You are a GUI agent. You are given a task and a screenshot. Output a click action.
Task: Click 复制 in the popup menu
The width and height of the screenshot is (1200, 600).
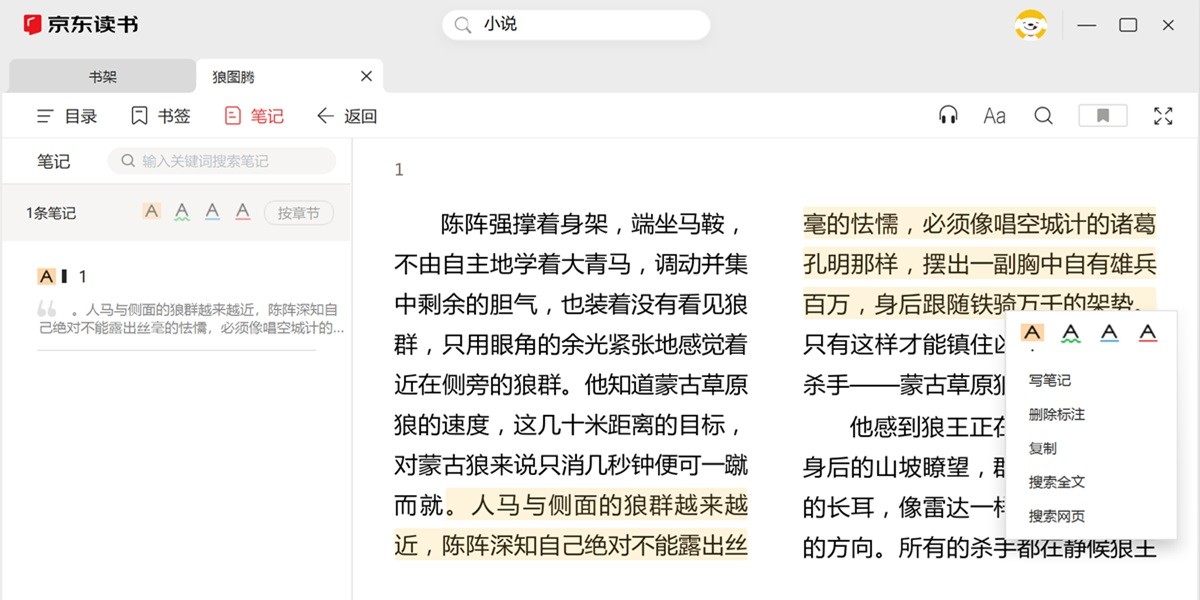1043,448
